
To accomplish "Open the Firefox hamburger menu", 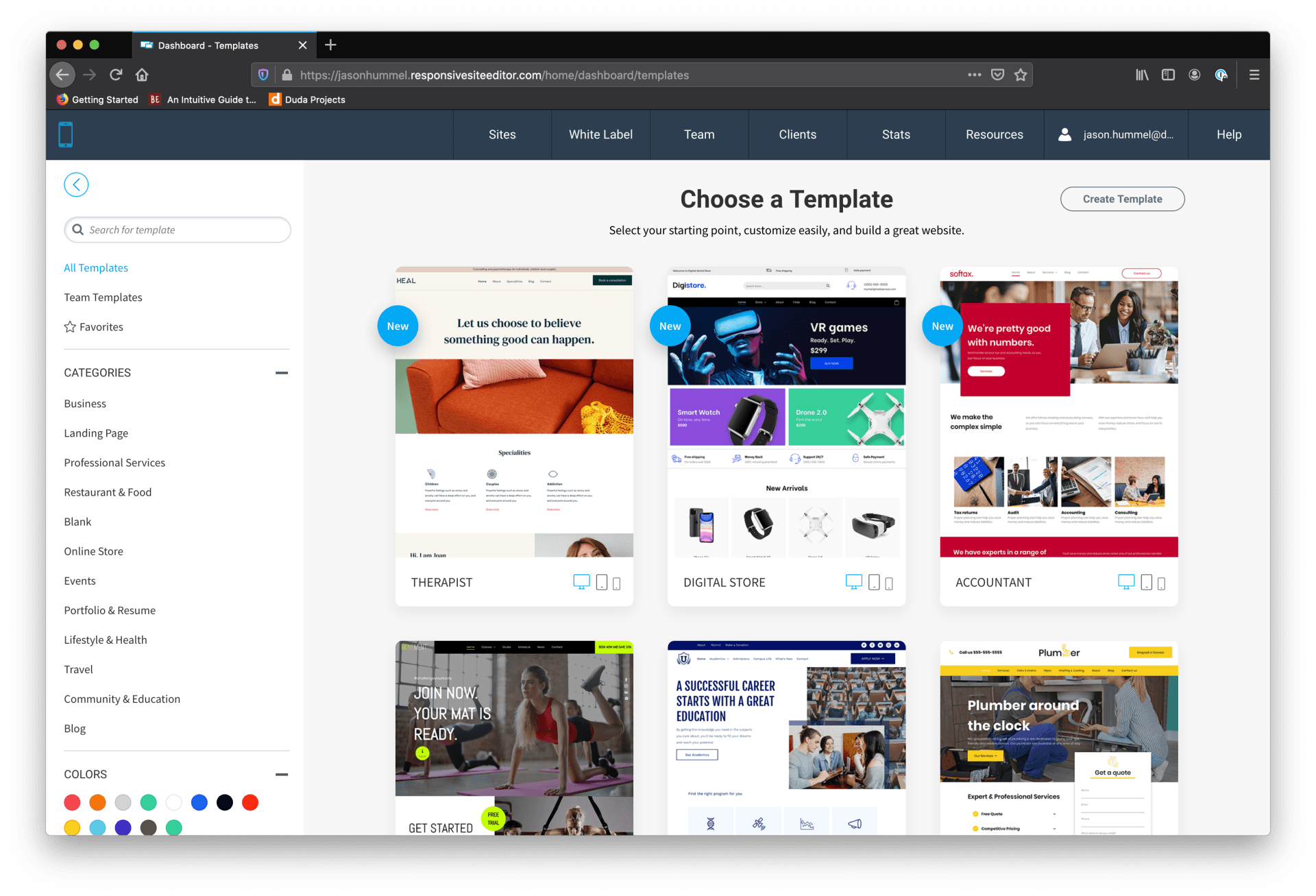I will 1254,75.
